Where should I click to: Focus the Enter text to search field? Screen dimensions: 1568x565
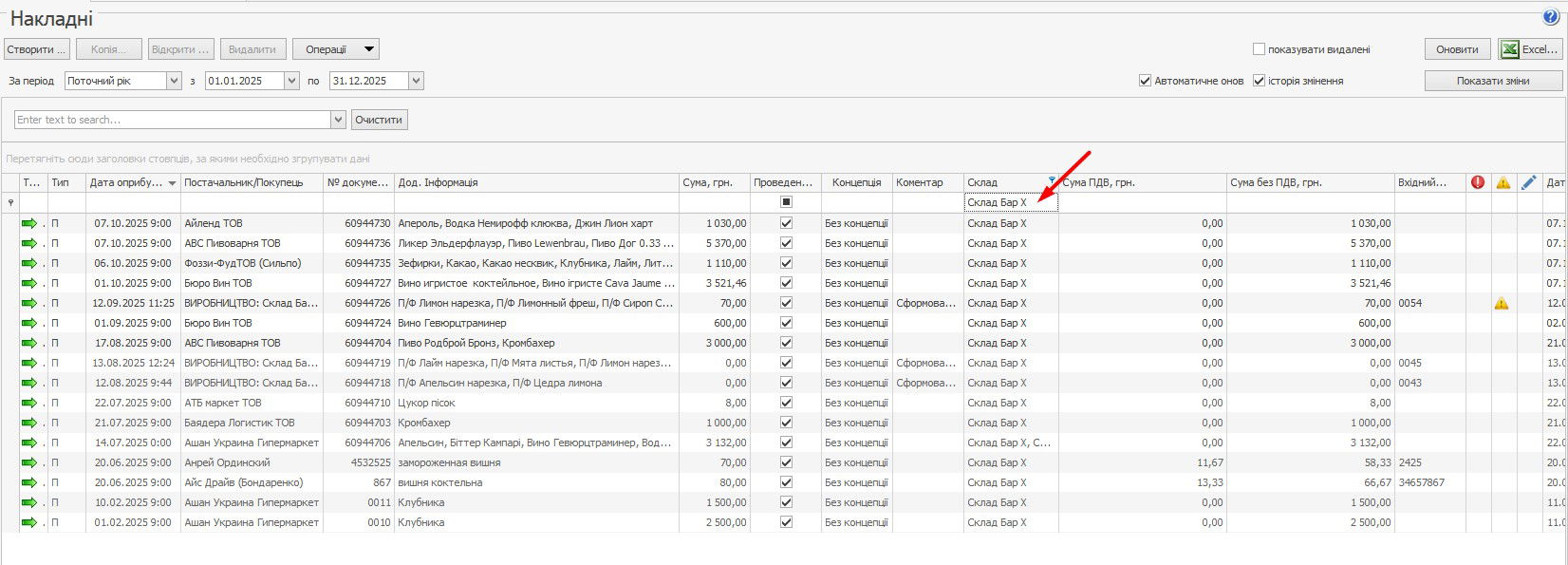(171, 120)
